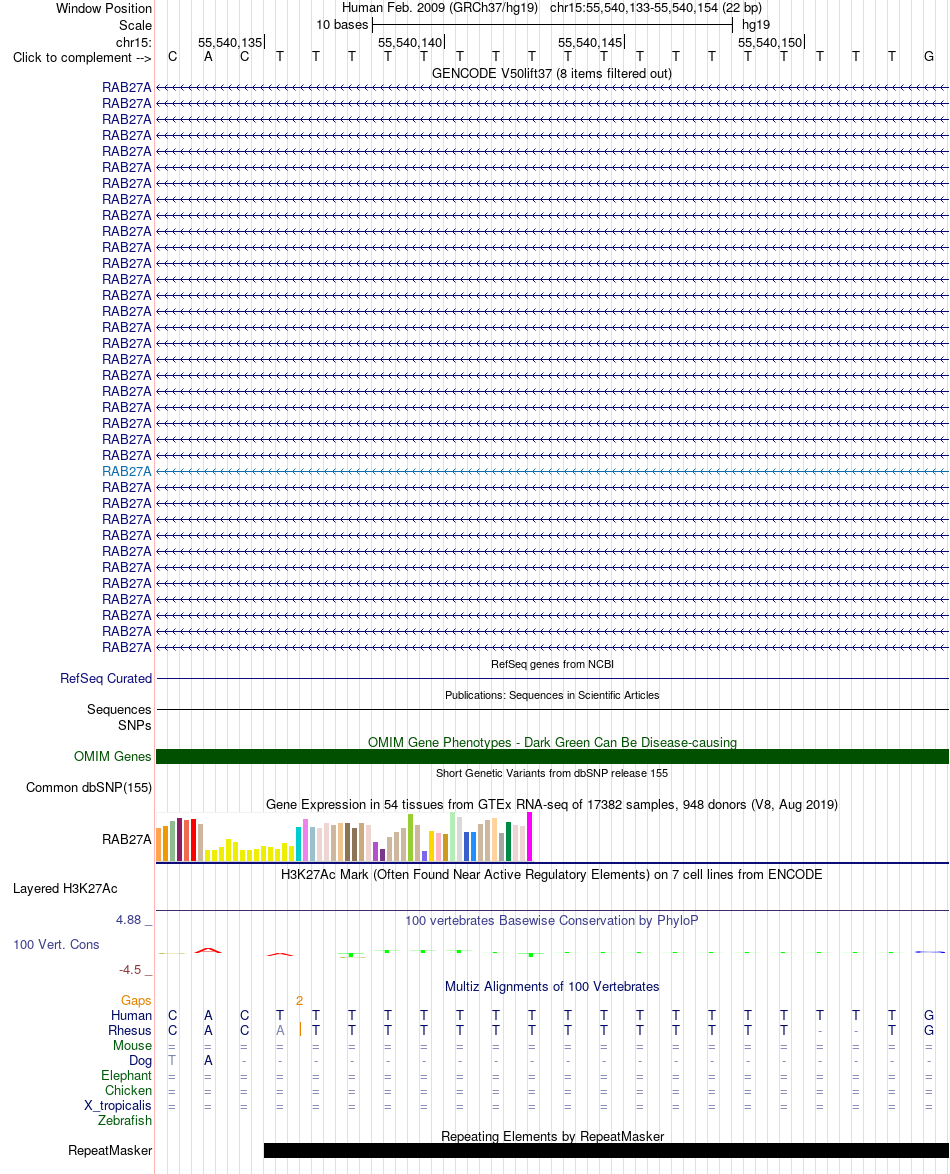Click the '10 bases' scale label
Screen dimensions: 950x1174
pos(342,25)
